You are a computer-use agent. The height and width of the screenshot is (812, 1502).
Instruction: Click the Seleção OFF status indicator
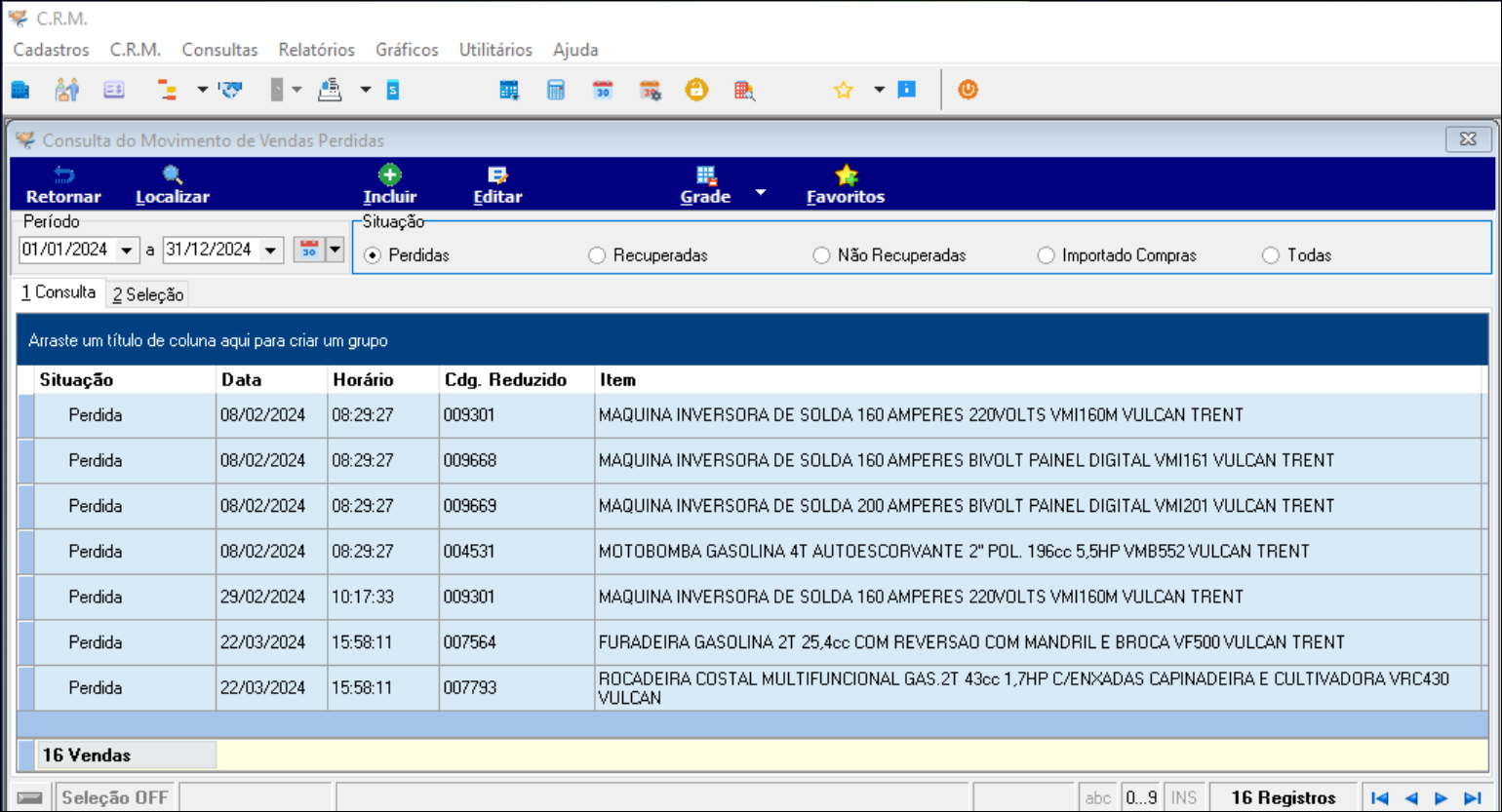point(115,797)
